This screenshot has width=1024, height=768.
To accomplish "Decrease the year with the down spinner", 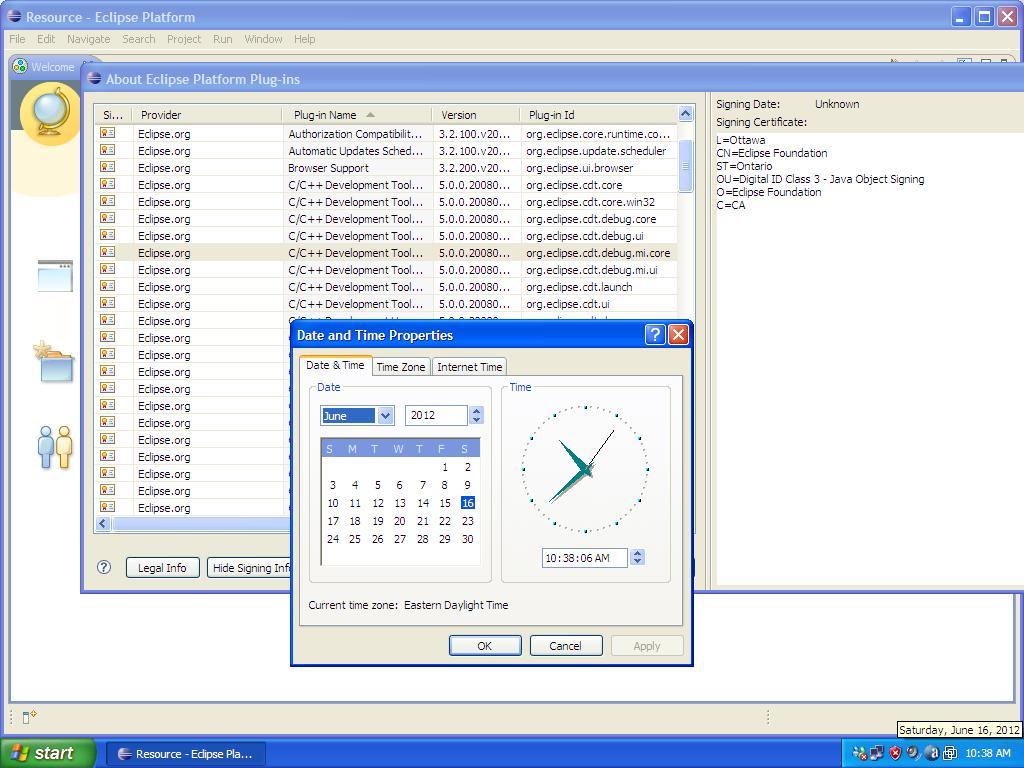I will point(477,420).
